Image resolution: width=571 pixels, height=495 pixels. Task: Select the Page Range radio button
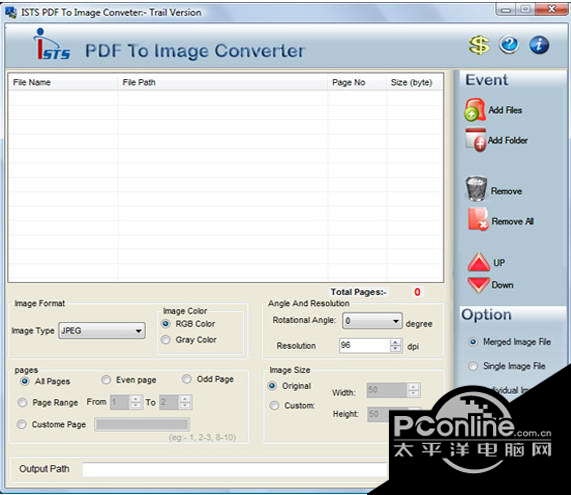[x=23, y=402]
